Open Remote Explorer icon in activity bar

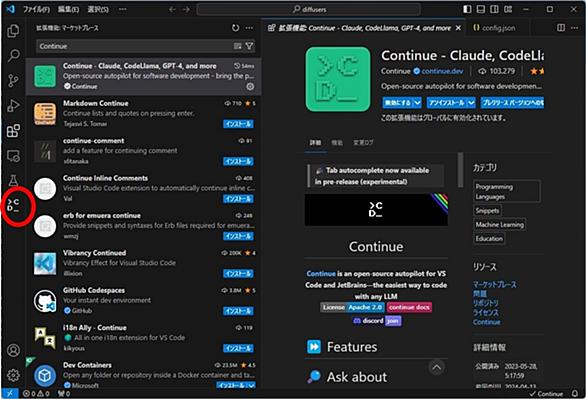point(13,156)
